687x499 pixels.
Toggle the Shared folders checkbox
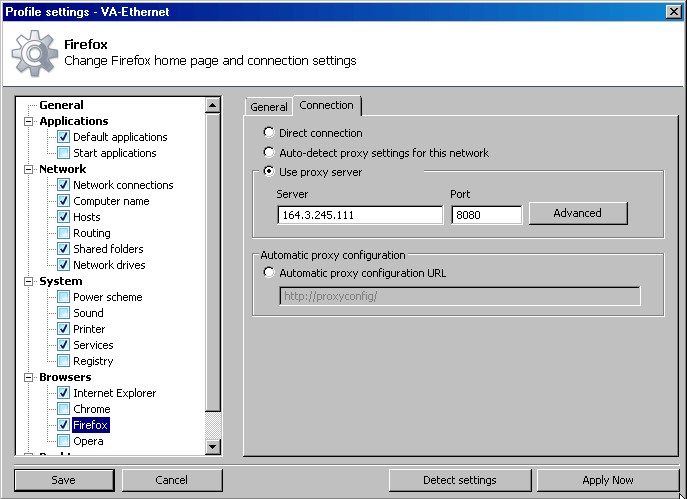click(x=63, y=249)
